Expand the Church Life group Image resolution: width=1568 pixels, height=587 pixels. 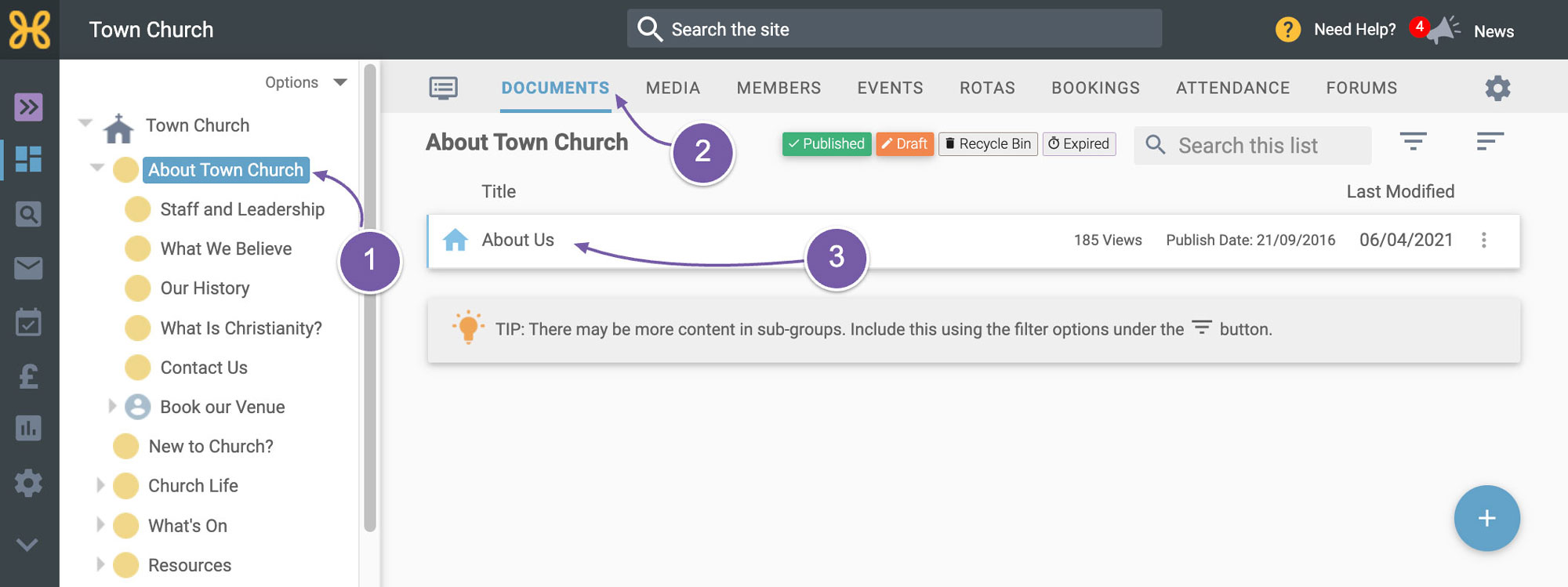(100, 485)
